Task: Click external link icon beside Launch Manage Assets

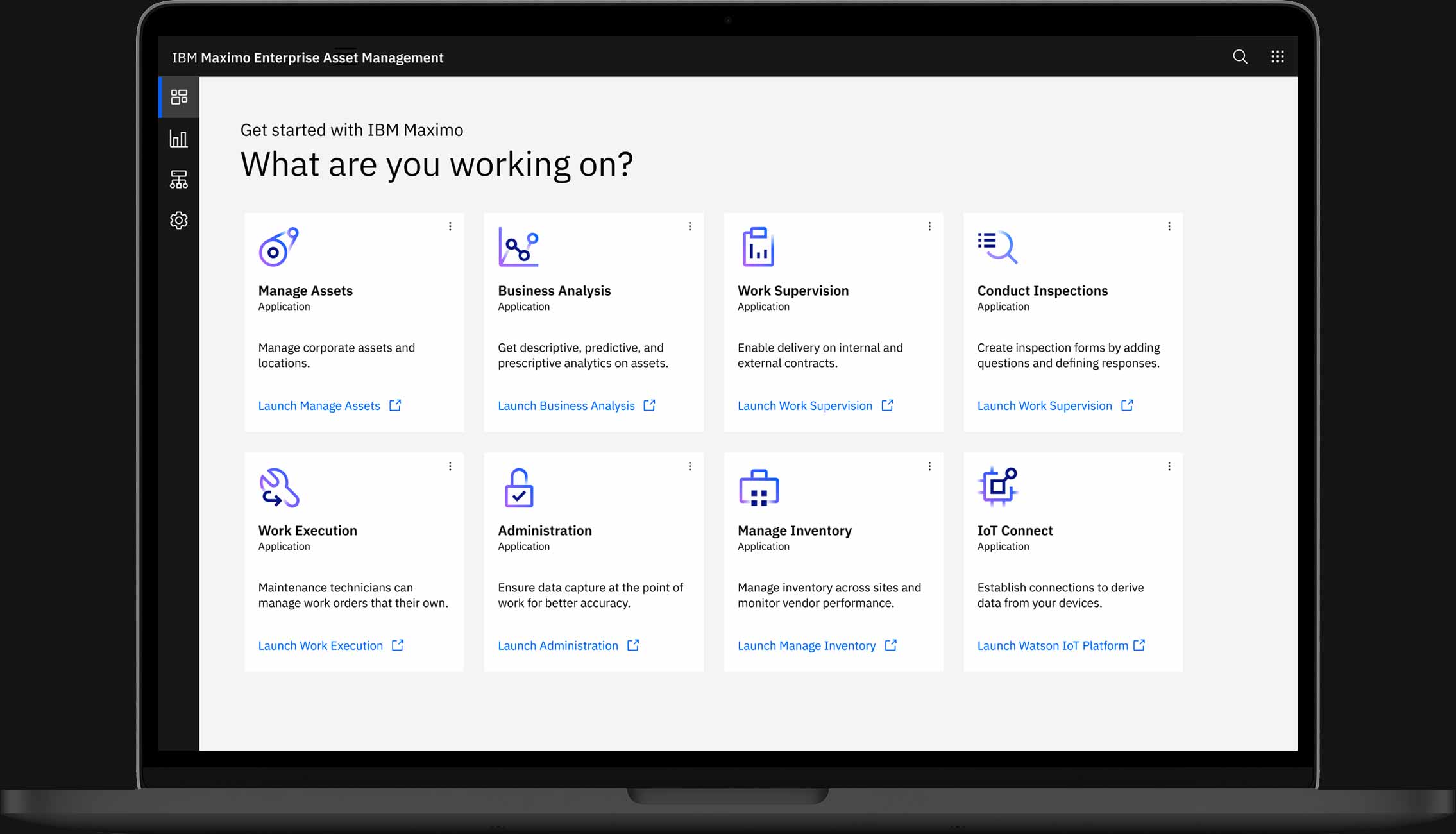Action: tap(395, 405)
